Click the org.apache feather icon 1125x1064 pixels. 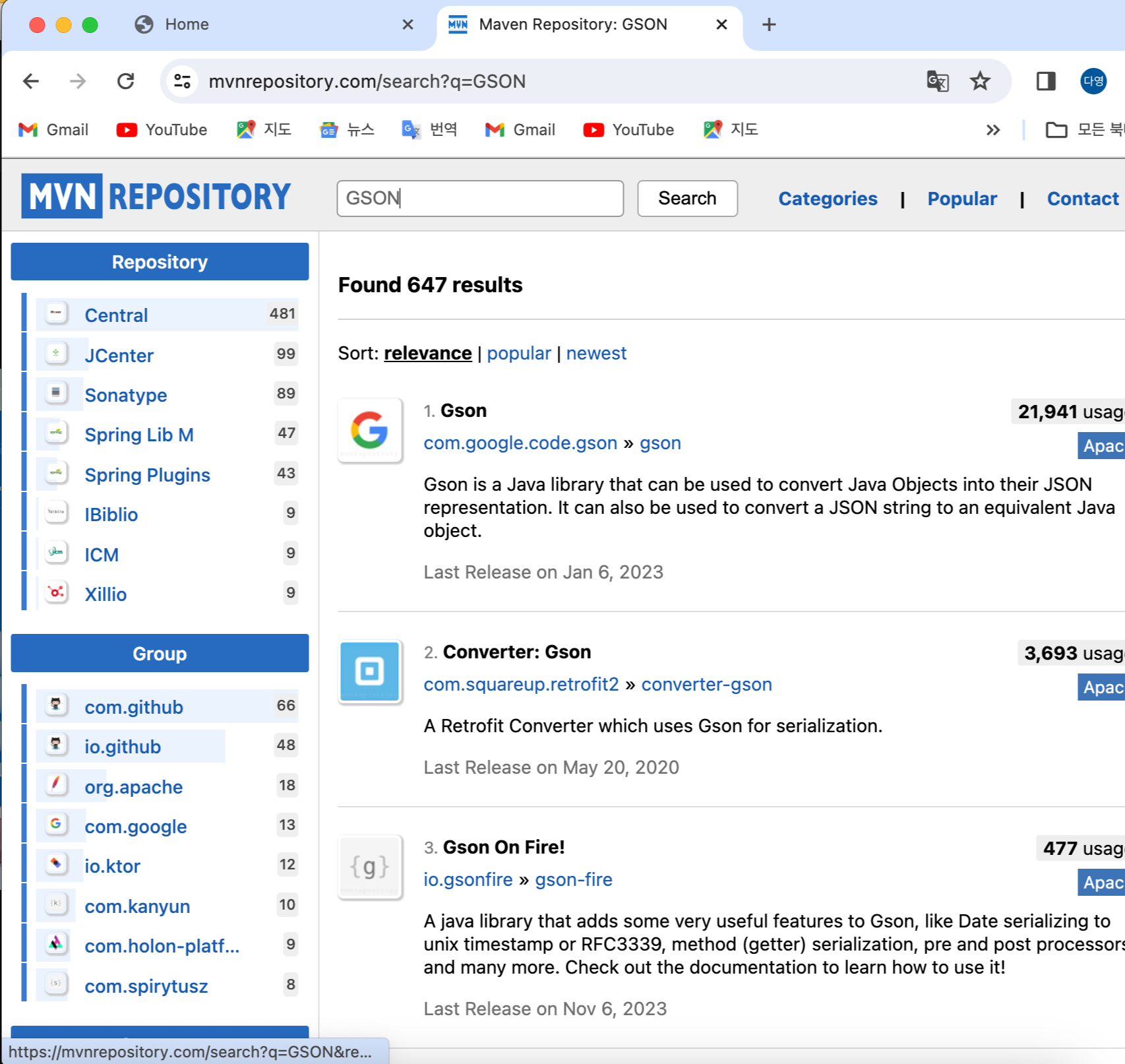click(57, 784)
